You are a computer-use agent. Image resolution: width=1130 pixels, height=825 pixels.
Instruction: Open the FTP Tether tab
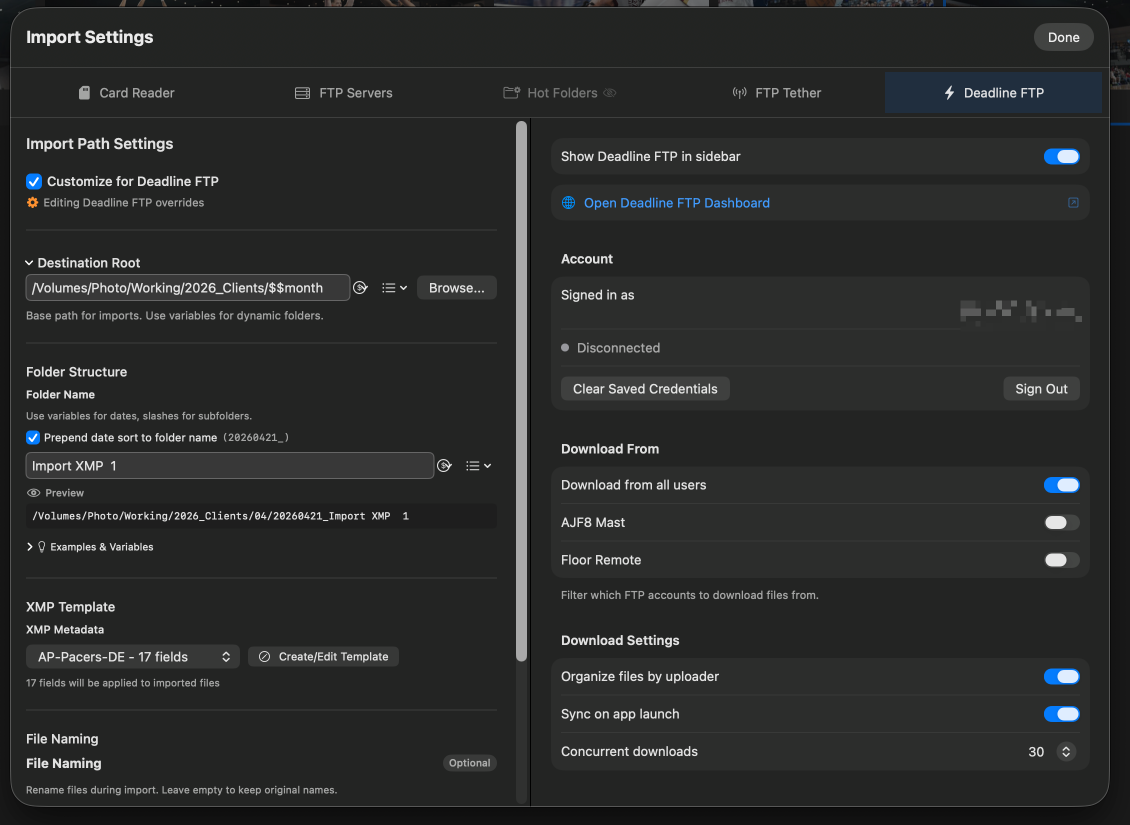pos(777,93)
